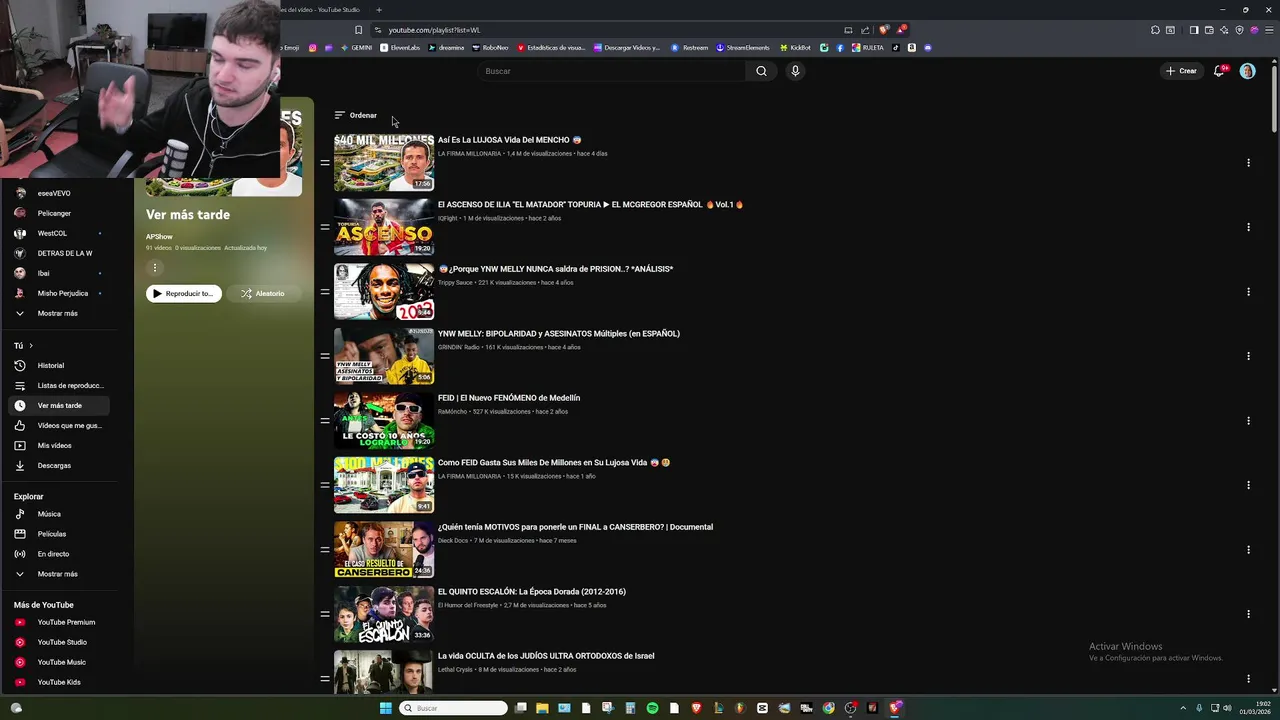Open En directo under Explorar
1280x720 pixels.
coord(60,554)
